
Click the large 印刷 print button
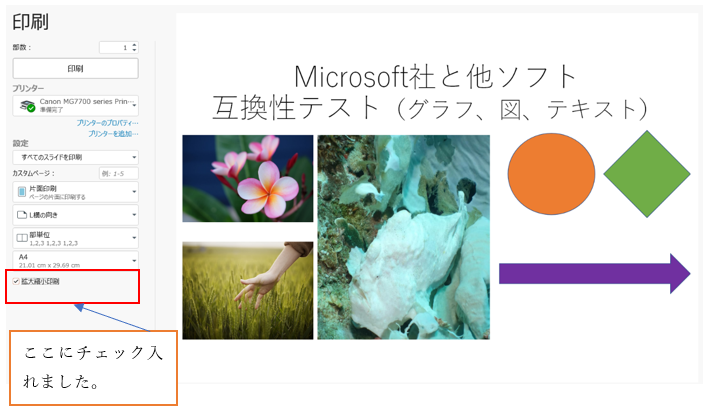(x=75, y=69)
